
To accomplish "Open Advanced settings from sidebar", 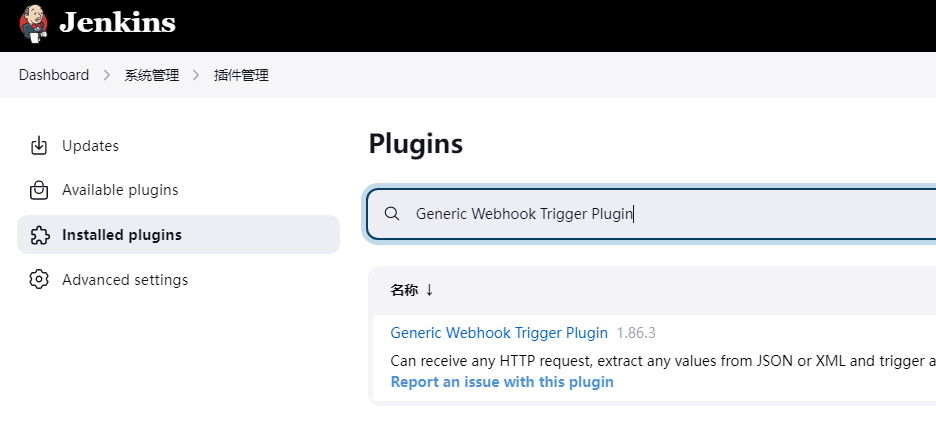I will pos(178,279).
